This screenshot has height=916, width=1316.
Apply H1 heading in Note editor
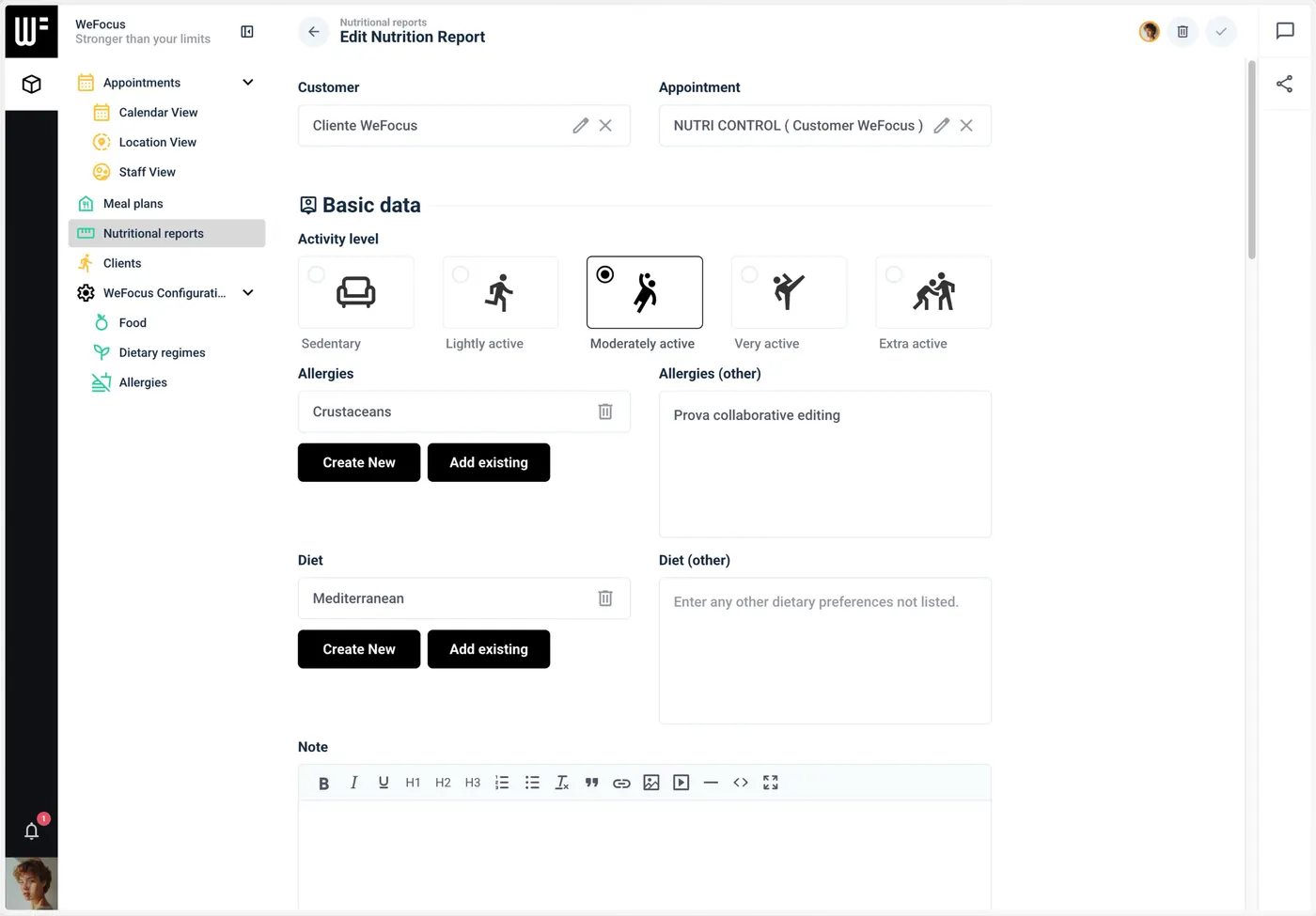[x=413, y=784]
